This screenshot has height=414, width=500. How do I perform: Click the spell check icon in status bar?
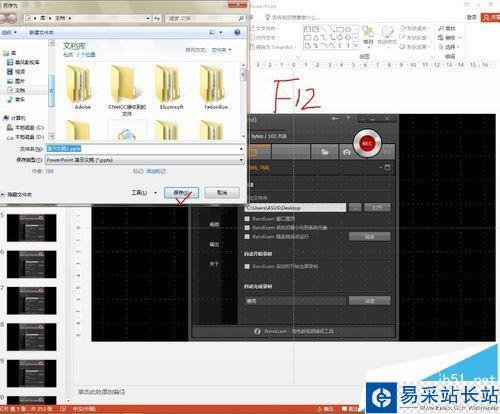tap(63, 409)
